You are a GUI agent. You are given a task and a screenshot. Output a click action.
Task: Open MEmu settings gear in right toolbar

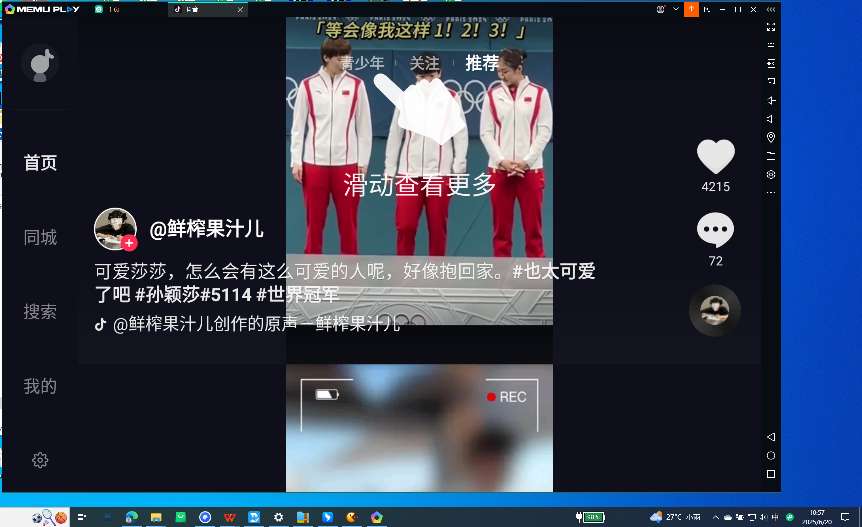pyautogui.click(x=771, y=174)
